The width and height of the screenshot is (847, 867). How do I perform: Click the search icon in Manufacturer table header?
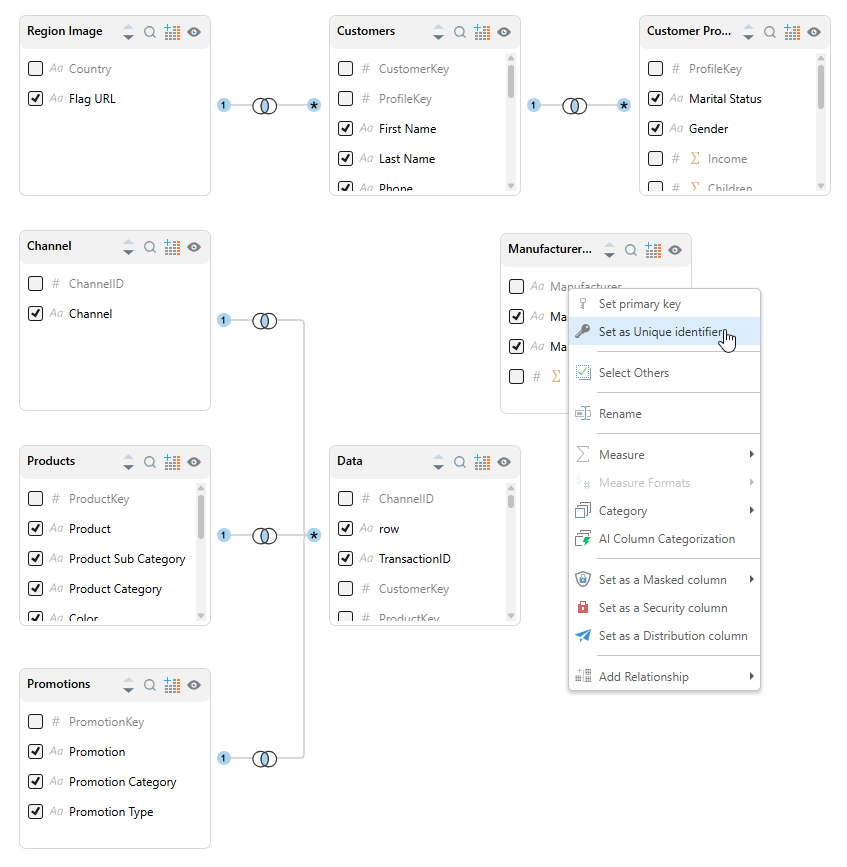[631, 250]
